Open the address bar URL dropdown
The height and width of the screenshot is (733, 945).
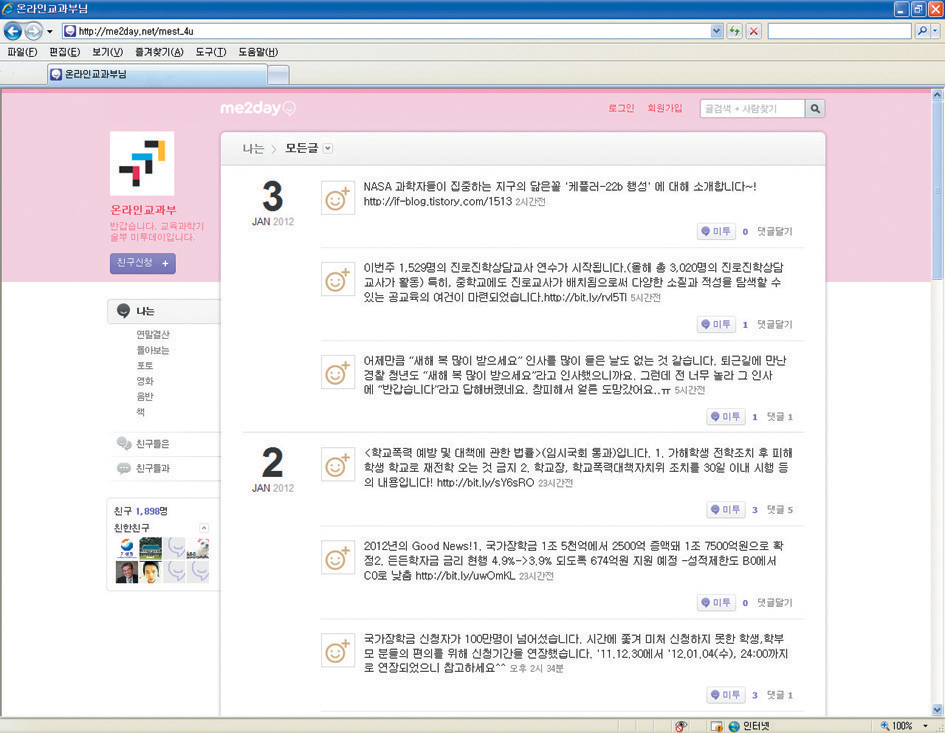pyautogui.click(x=716, y=31)
